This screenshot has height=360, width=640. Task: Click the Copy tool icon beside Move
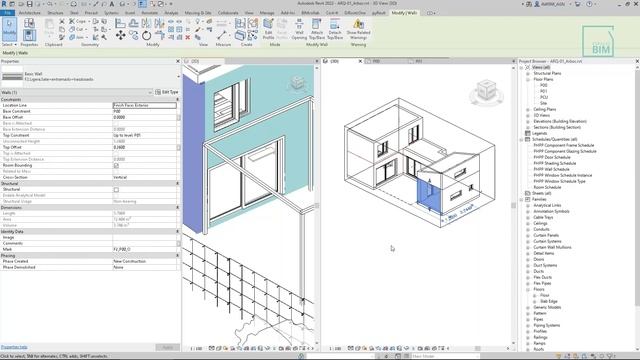tap(133, 36)
